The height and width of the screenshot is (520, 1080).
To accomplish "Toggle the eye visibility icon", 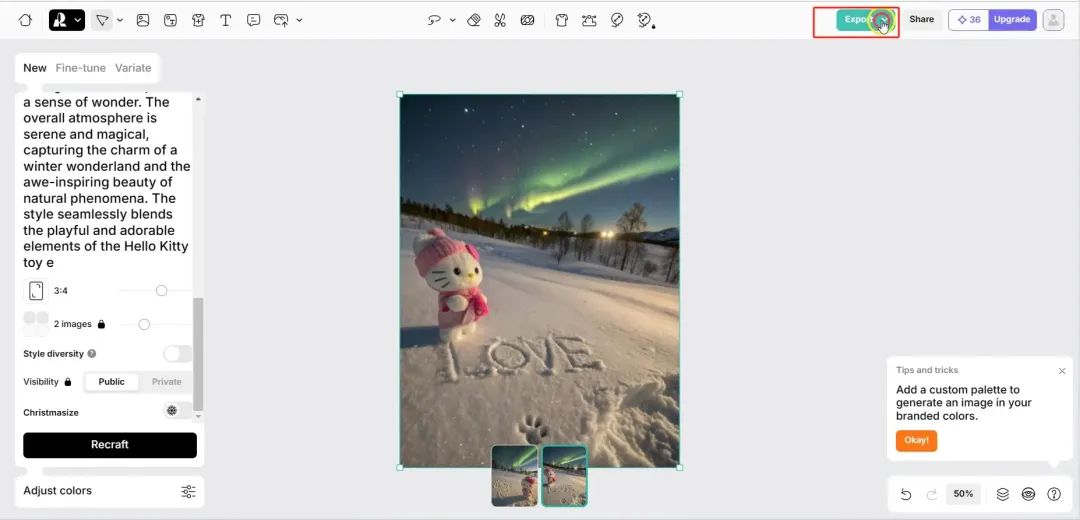I will 1028,494.
